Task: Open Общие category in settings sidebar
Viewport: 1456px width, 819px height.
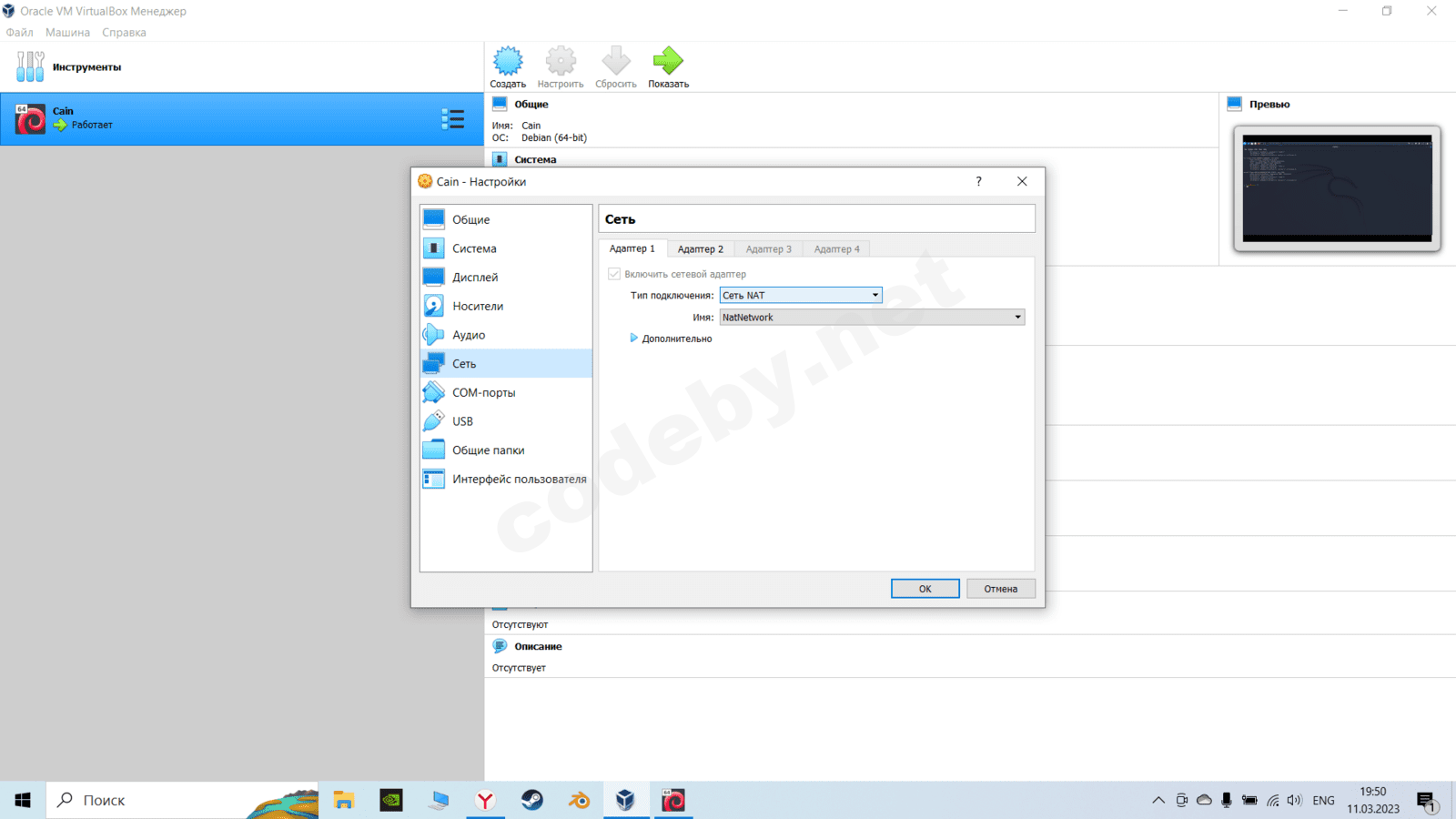Action: point(506,219)
